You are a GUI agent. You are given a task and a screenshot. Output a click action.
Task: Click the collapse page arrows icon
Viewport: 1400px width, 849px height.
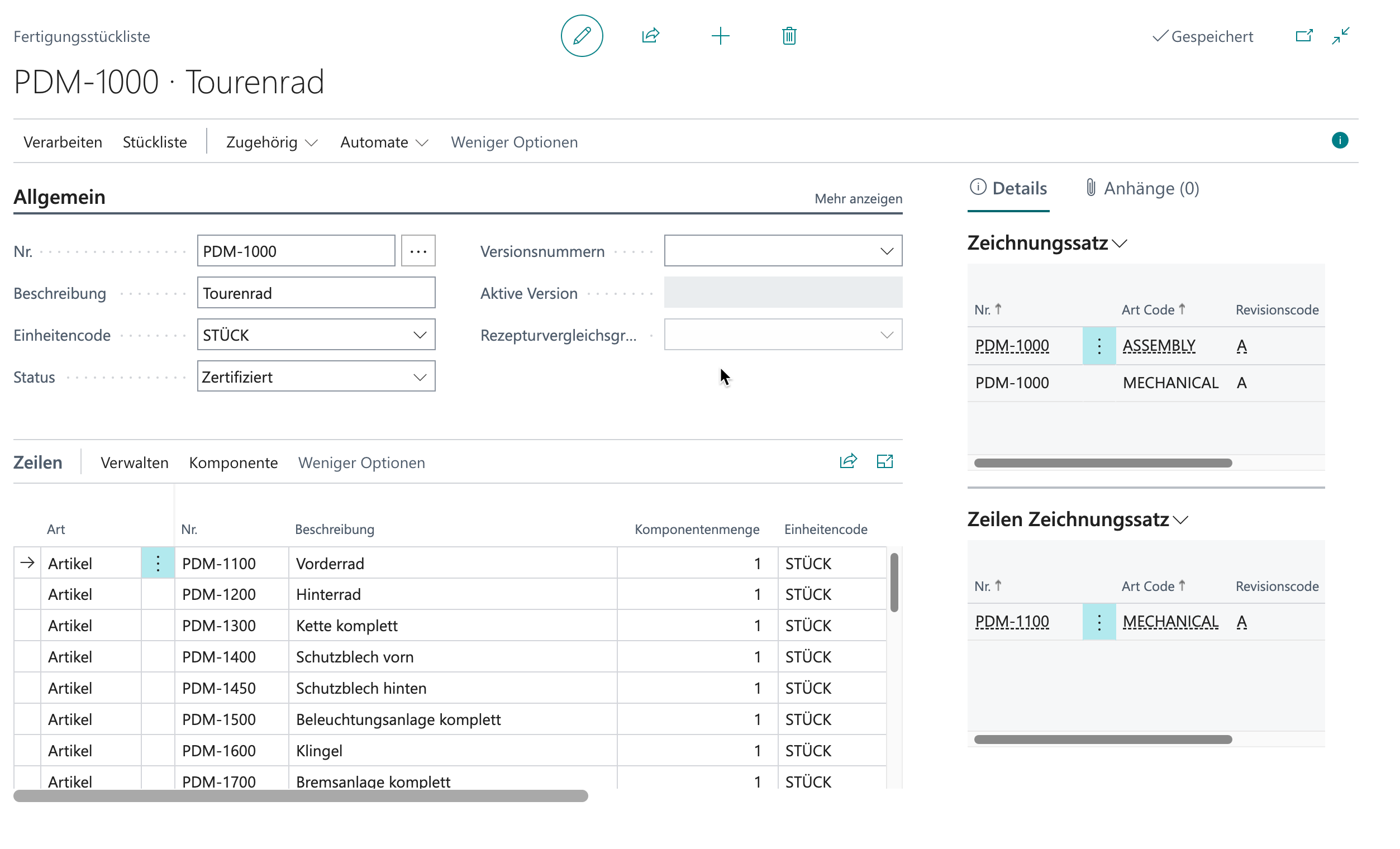point(1340,36)
